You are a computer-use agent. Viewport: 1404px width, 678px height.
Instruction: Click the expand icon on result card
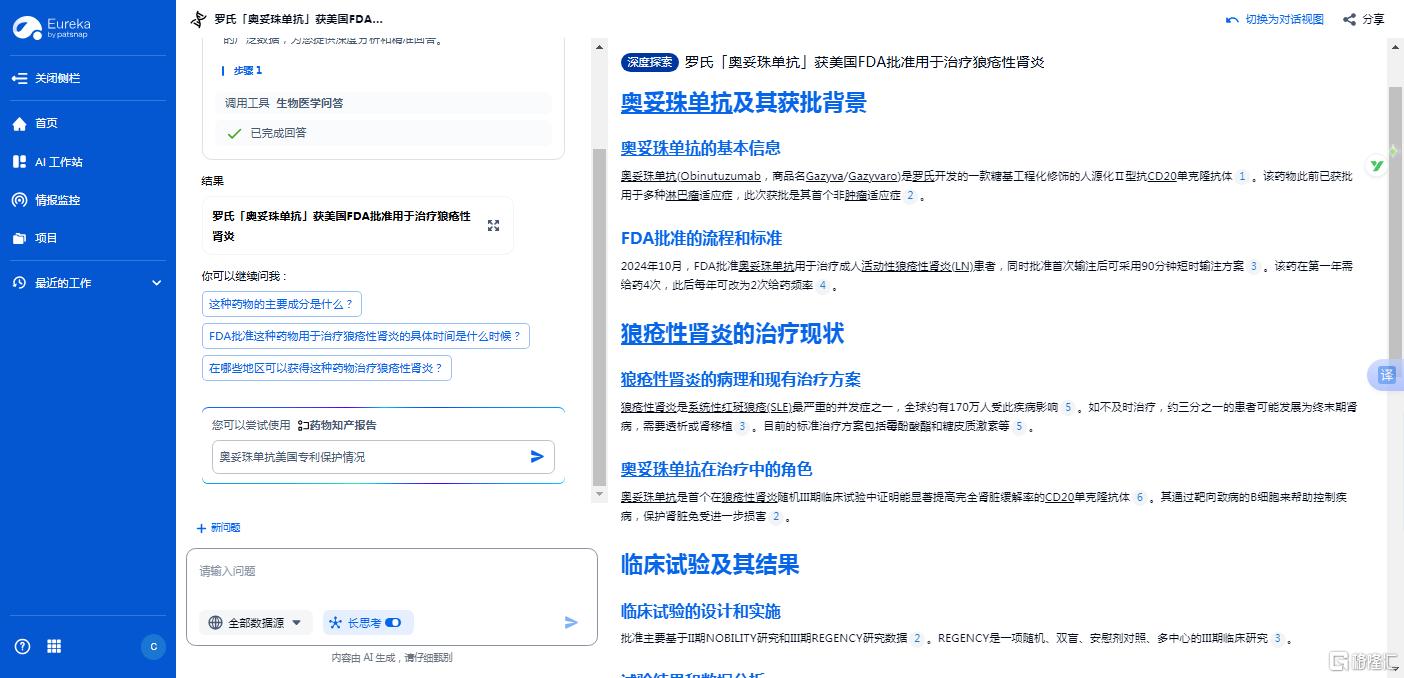(x=493, y=225)
